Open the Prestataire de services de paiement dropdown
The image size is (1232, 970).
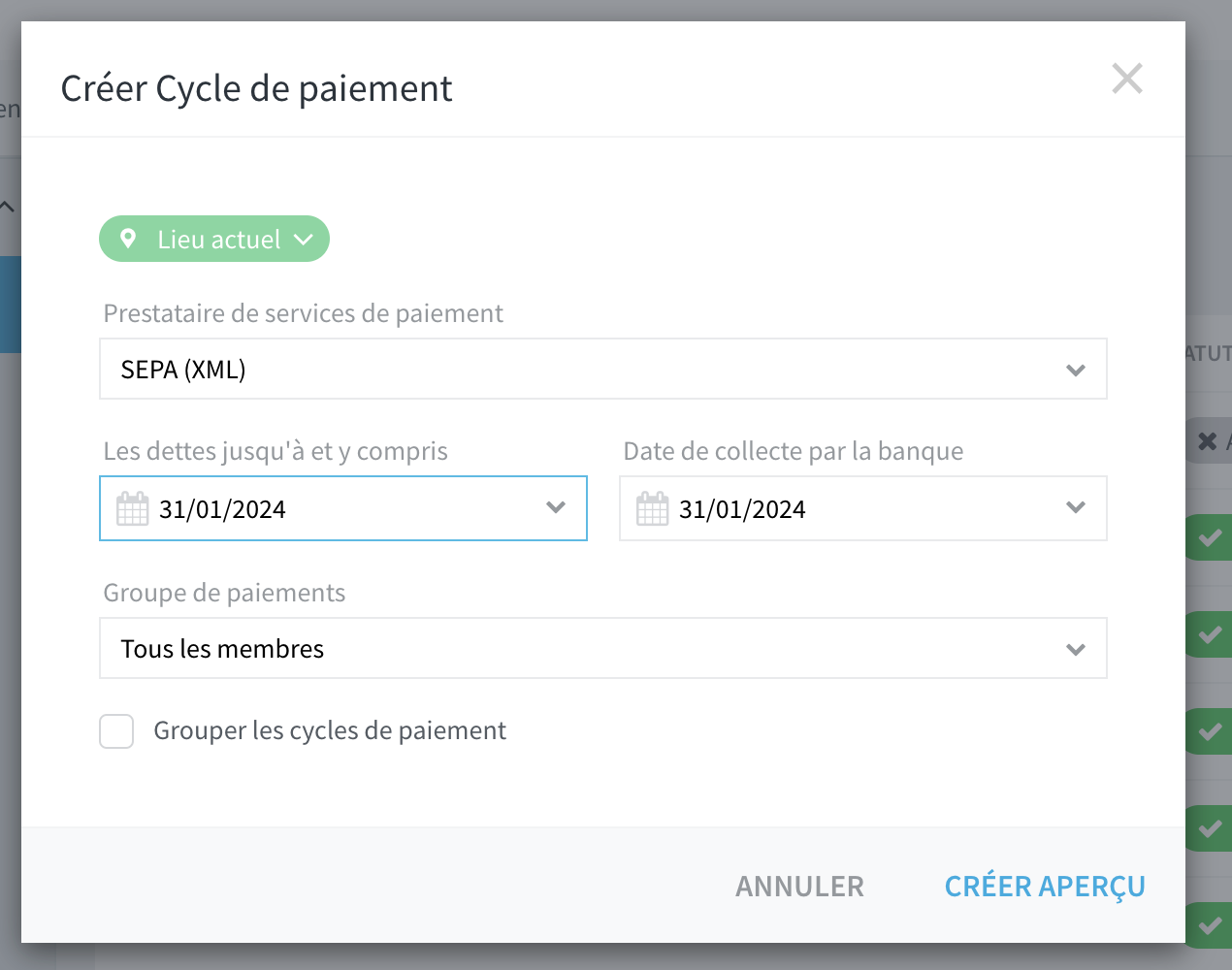coord(602,369)
